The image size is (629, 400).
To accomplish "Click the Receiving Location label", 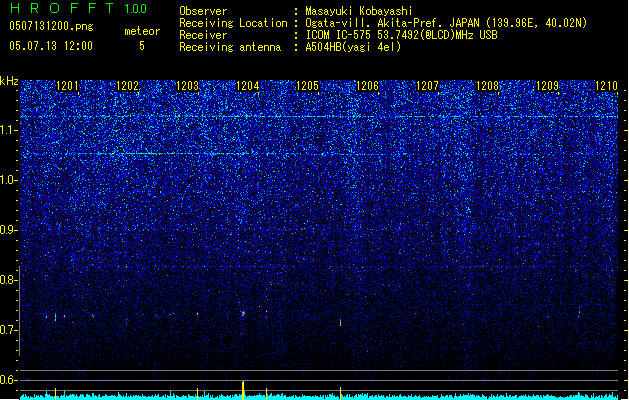I will click(x=233, y=23).
